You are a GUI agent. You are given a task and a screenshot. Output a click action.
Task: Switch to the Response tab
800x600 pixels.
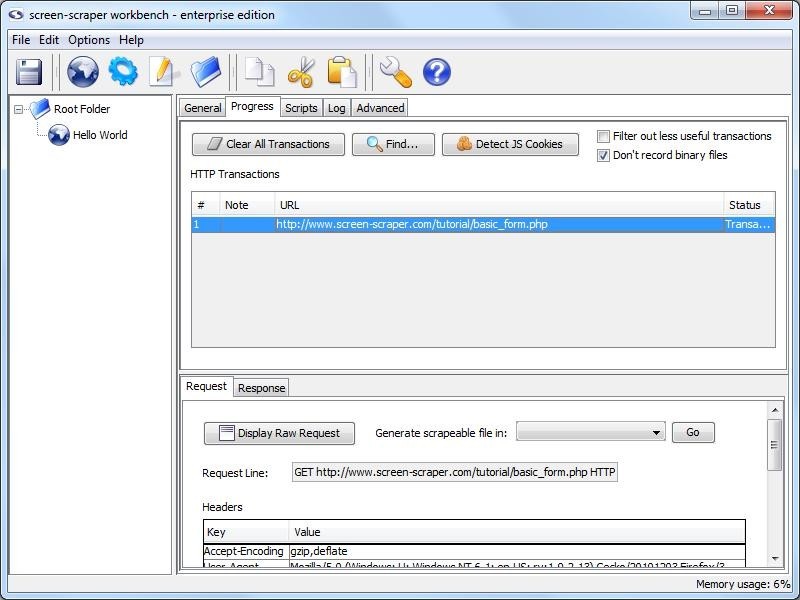(261, 388)
